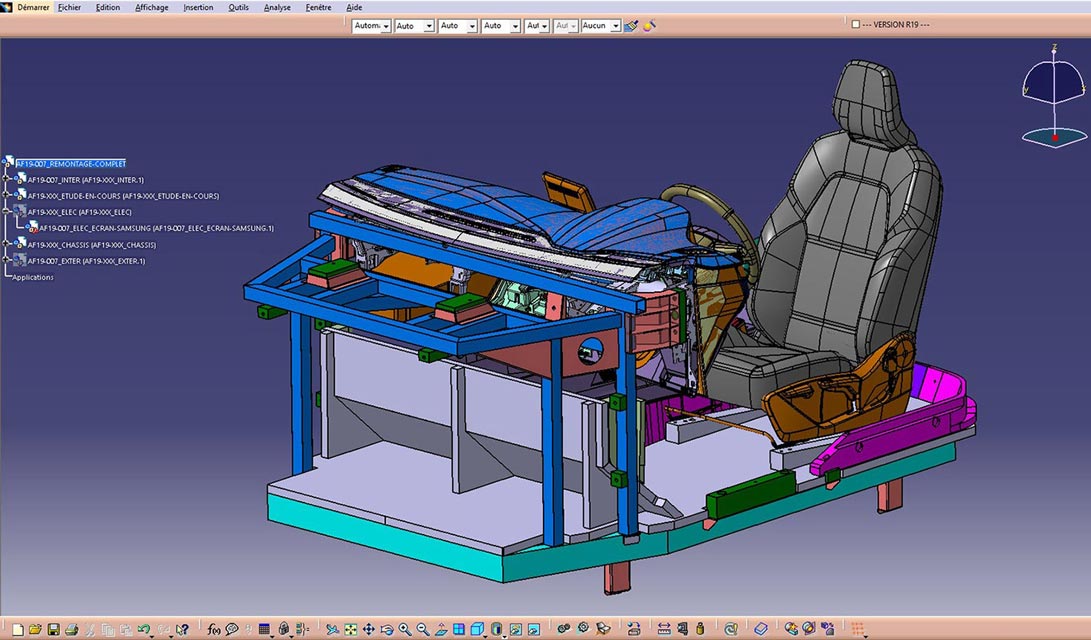Screen dimensions: 1091x640
Task: Open the Outils menu
Action: click(x=238, y=7)
